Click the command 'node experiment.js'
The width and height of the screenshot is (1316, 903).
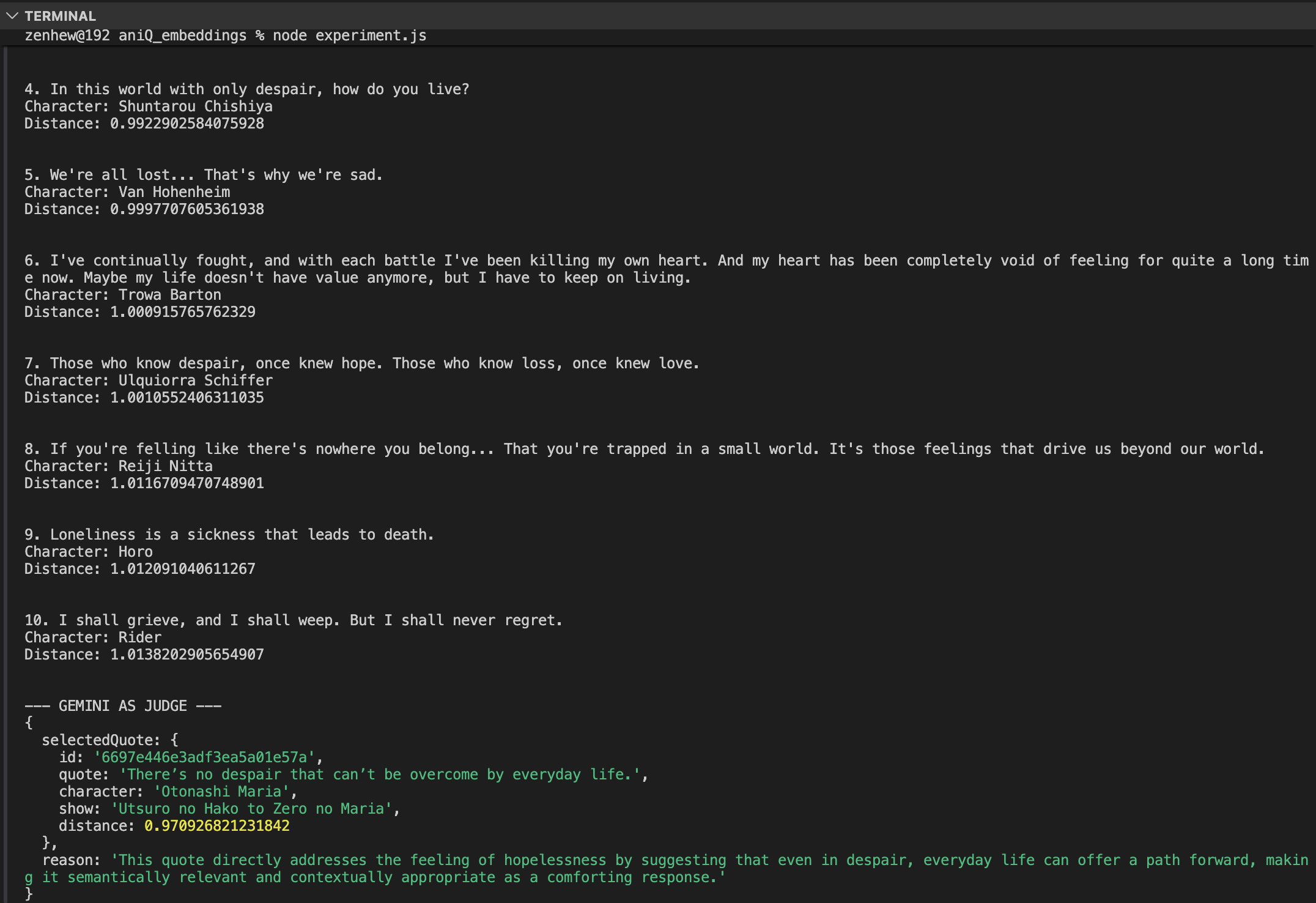point(349,35)
